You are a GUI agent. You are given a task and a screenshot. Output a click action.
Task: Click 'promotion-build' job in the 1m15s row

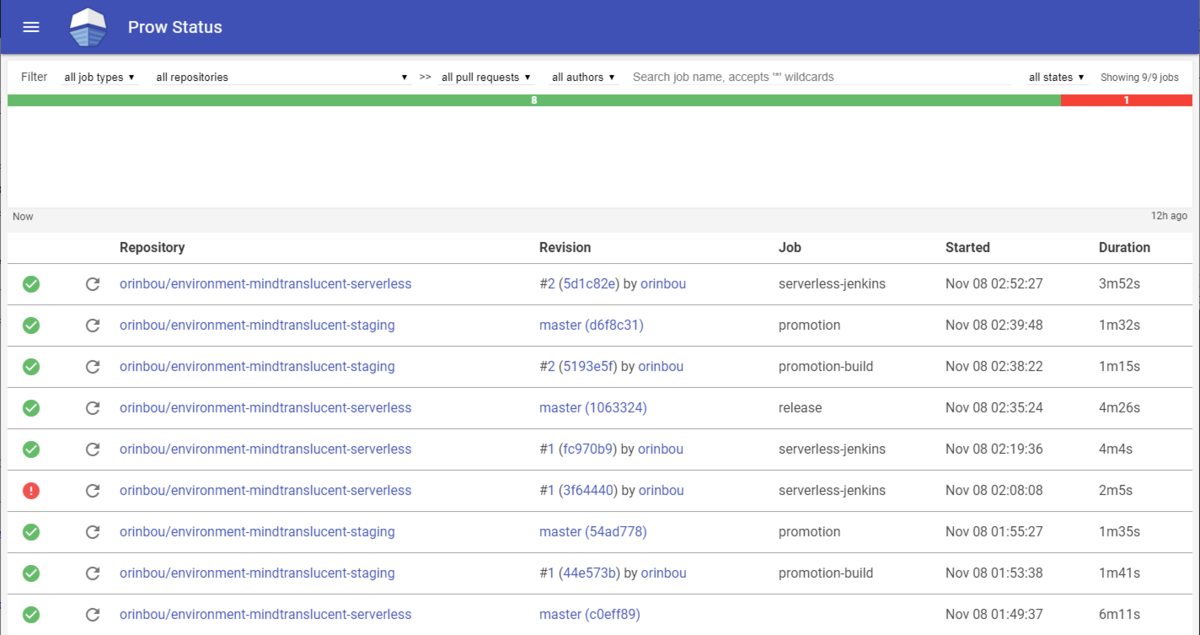826,367
